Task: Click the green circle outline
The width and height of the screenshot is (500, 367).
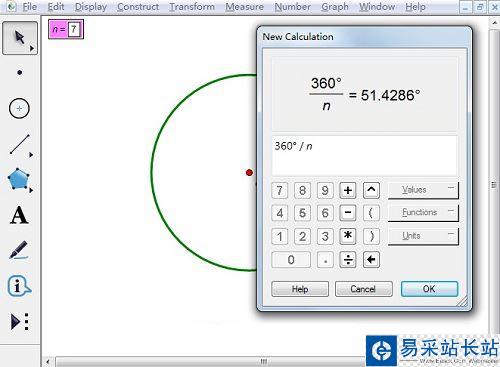Action: click(152, 173)
